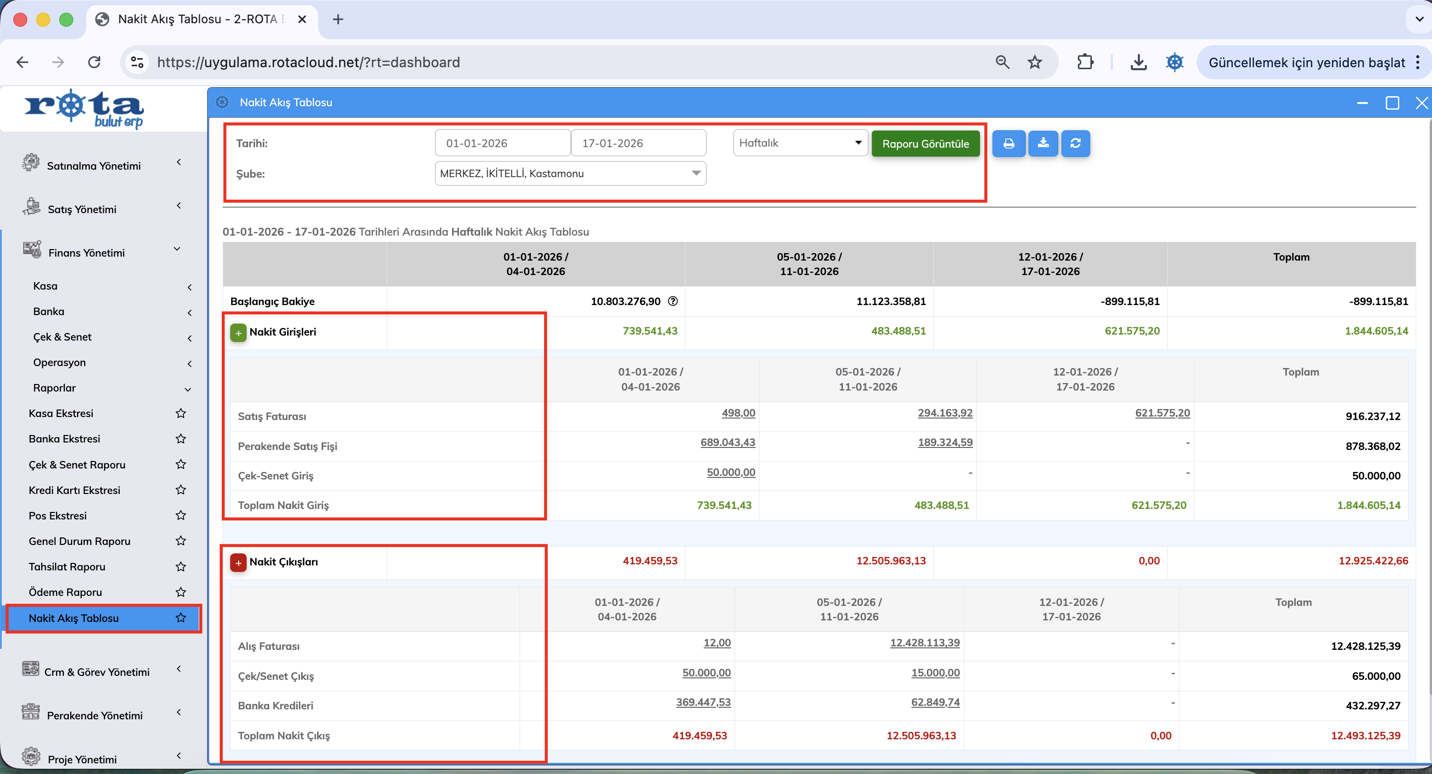
Task: Collapse the Nakit Çıkışları section
Action: point(238,562)
